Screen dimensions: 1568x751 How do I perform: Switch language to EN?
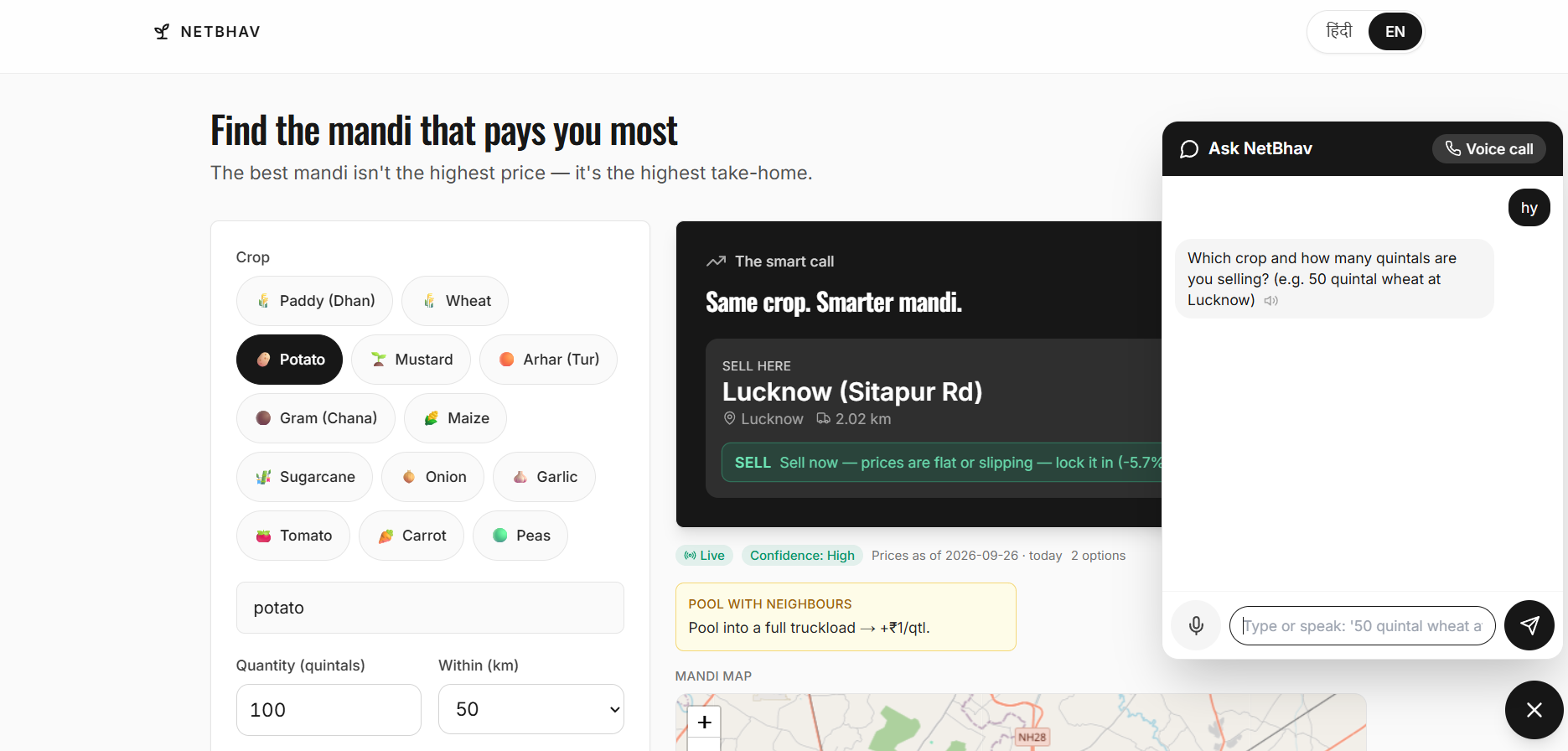[x=1395, y=32]
